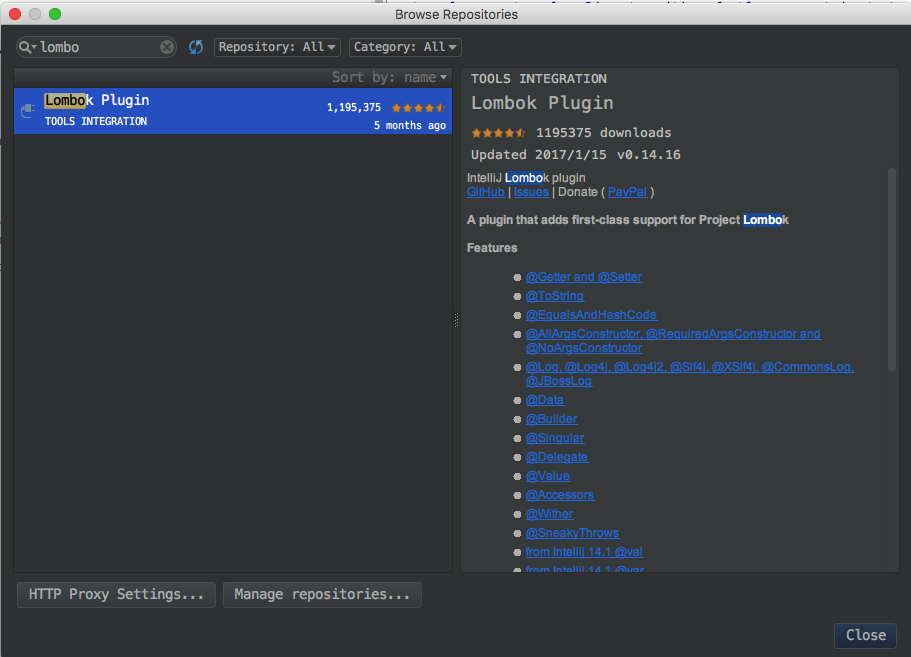Screen dimensions: 911x657
Task: Select the Lombok Plugin list entry
Action: point(233,111)
